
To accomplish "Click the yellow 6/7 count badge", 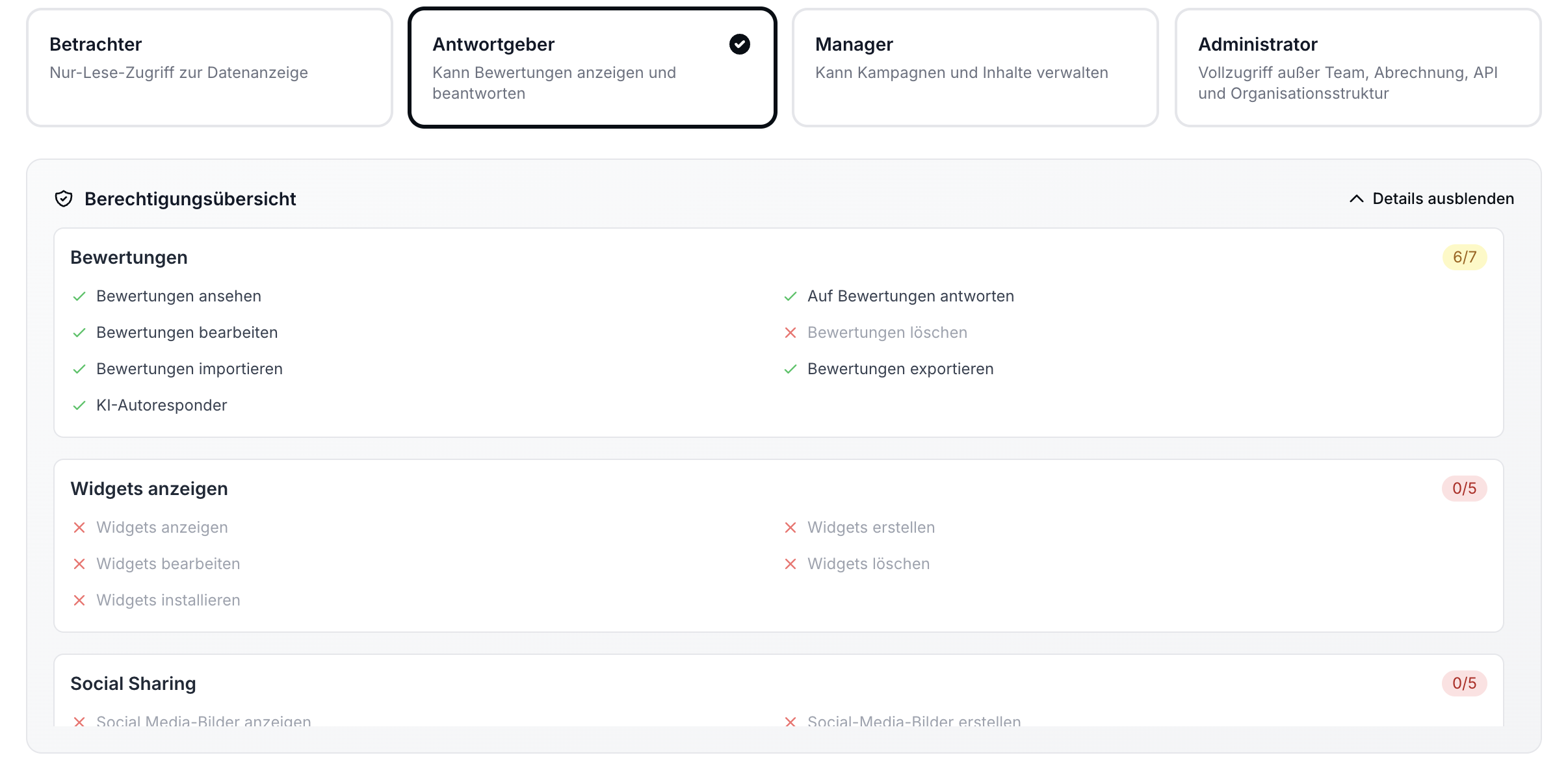I will coord(1464,257).
